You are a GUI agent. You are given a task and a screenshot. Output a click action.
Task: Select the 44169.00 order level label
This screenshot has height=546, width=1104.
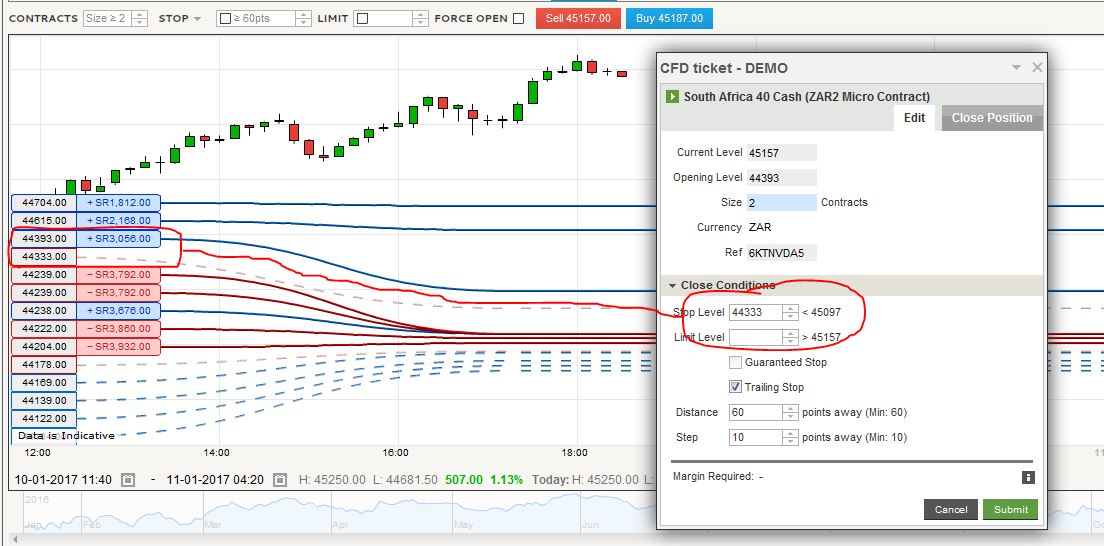pos(44,383)
